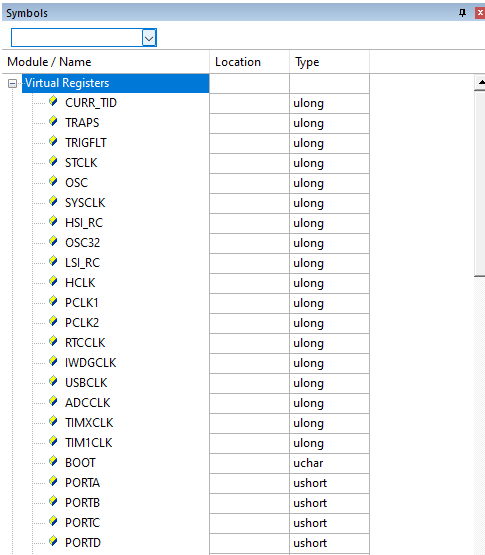The width and height of the screenshot is (485, 555).
Task: Click the BOOT symbol icon
Action: (53, 462)
